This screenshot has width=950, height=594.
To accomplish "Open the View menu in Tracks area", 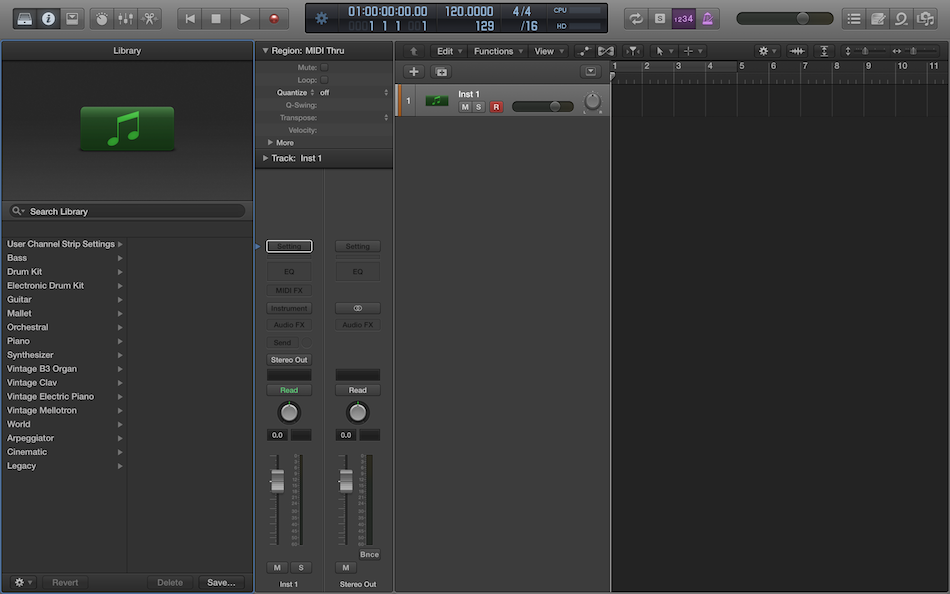I will [549, 51].
